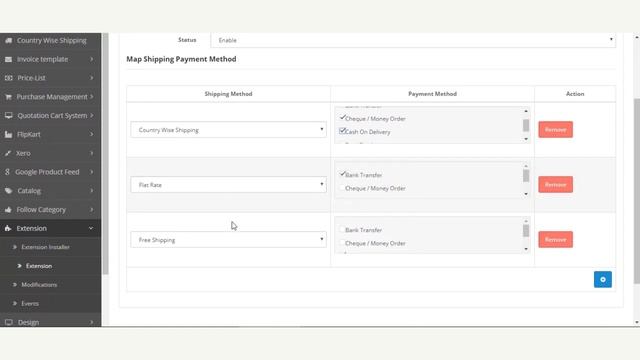Click the Xero wrench icon
Screen dimensions: 640x360
coord(9,153)
